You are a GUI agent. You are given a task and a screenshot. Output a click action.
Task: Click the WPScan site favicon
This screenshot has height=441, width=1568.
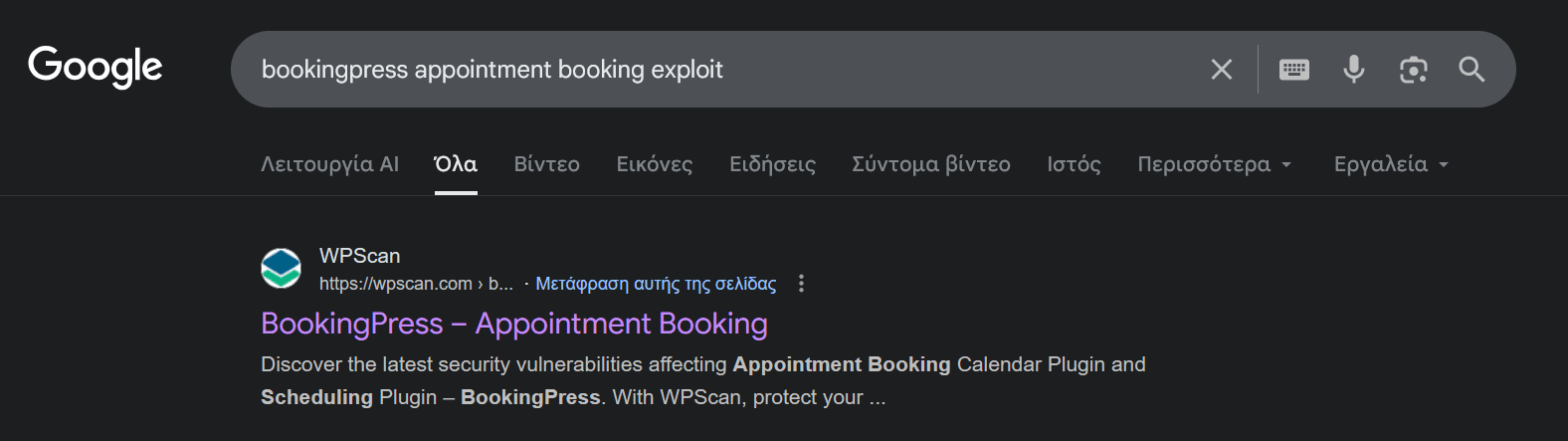[x=281, y=269]
